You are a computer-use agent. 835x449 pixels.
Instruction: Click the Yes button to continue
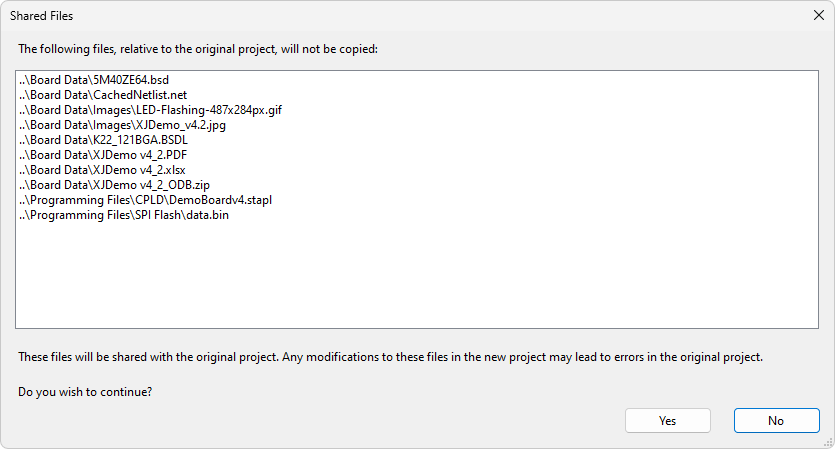(667, 421)
